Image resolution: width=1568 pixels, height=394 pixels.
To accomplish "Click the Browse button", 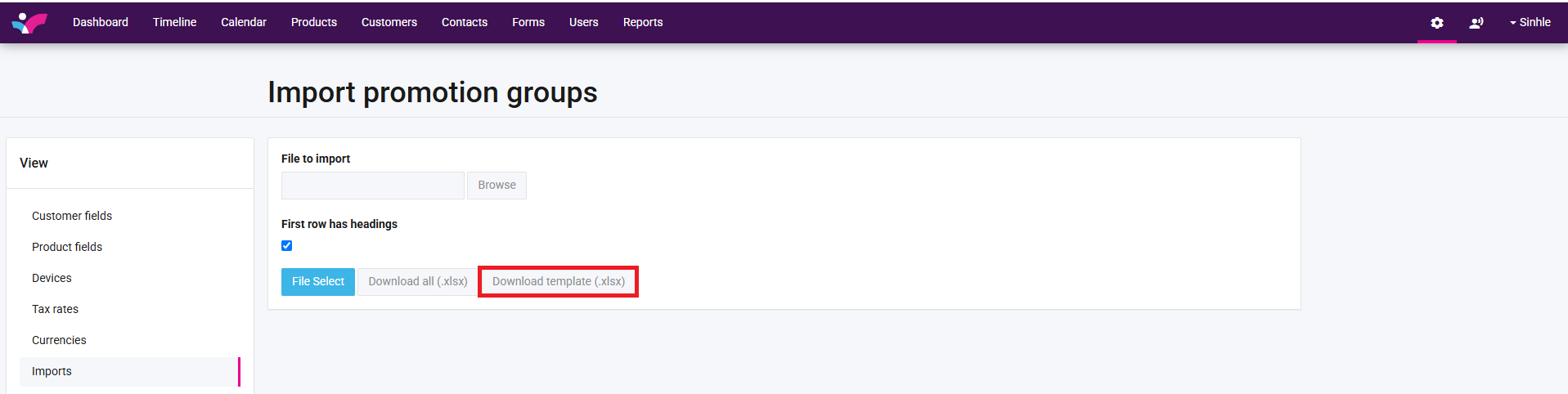I will click(x=496, y=186).
